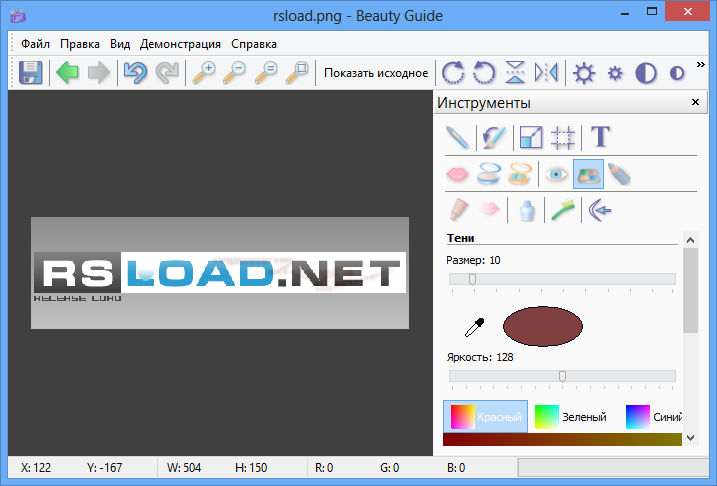The height and width of the screenshot is (486, 717).
Task: Click the tools panel scrollbar thumb
Action: point(690,290)
